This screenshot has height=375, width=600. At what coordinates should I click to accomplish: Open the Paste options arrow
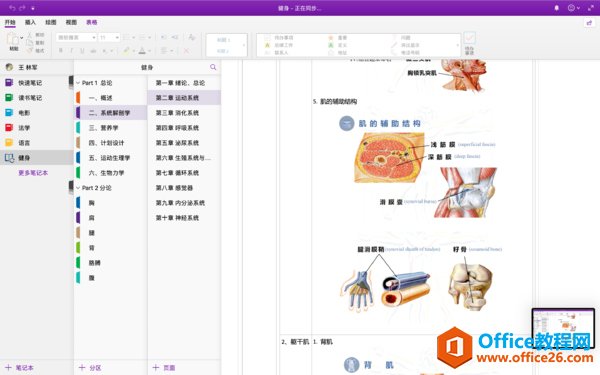(x=22, y=38)
